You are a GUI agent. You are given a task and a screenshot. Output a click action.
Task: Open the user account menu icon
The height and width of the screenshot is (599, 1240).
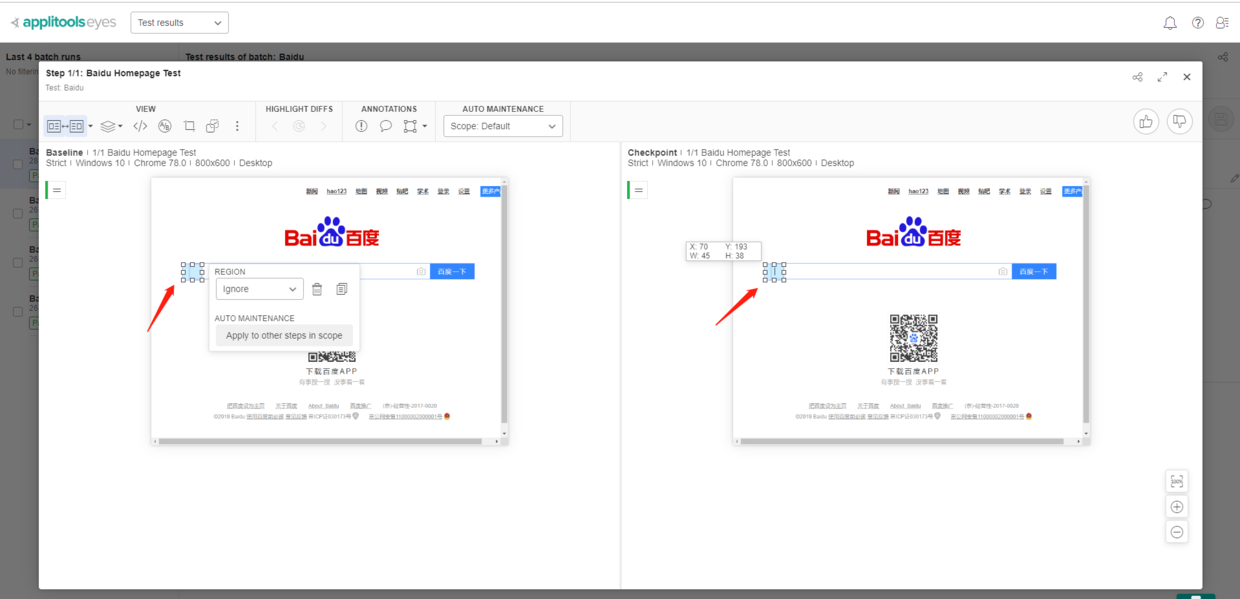(1222, 23)
